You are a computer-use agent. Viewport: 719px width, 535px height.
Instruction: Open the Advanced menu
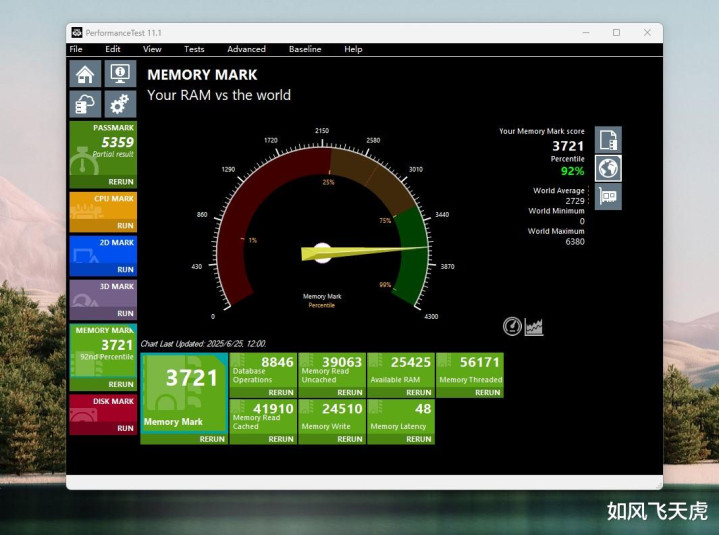pos(246,49)
